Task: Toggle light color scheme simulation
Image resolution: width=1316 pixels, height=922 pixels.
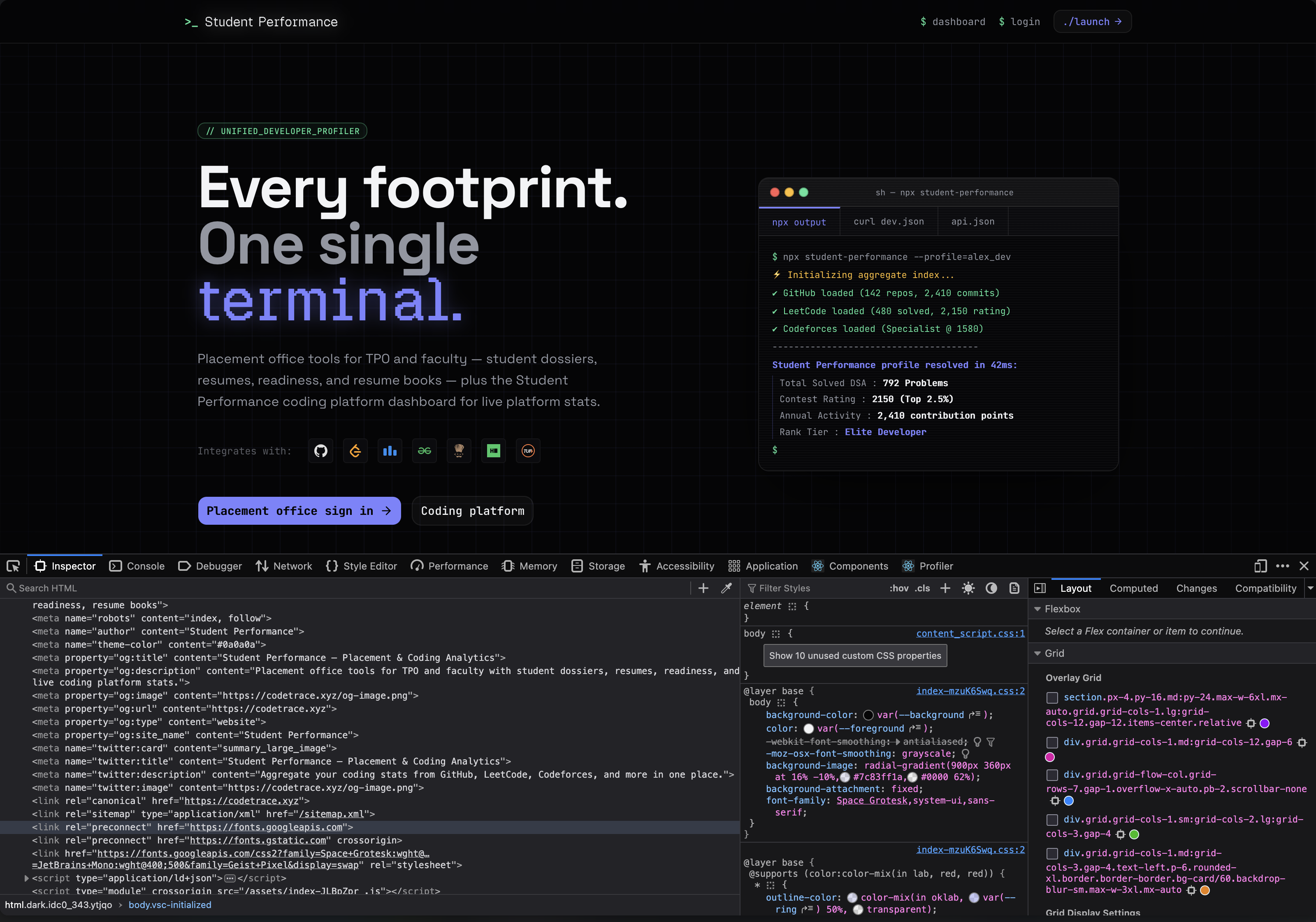Action: (x=968, y=588)
